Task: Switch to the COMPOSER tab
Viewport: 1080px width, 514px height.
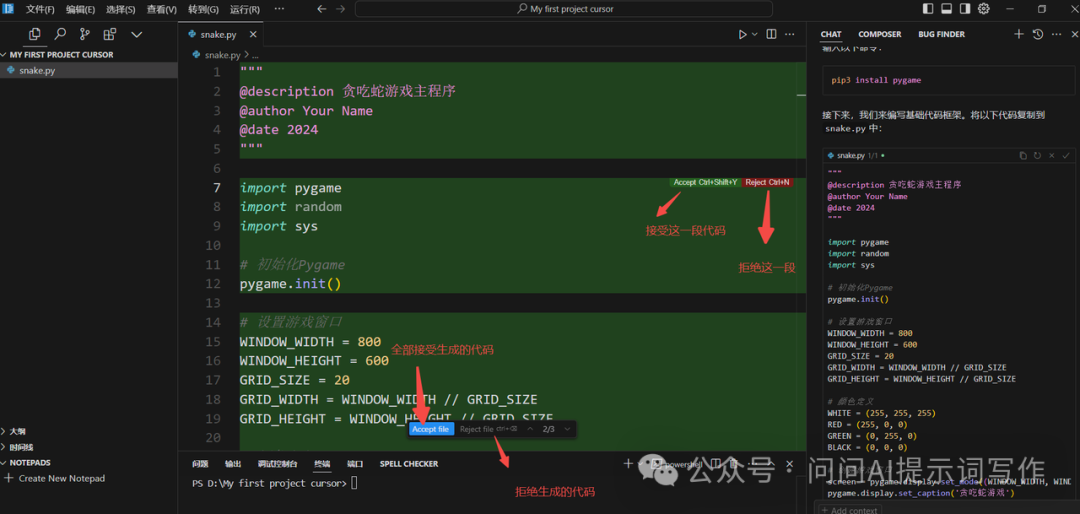Action: (880, 34)
